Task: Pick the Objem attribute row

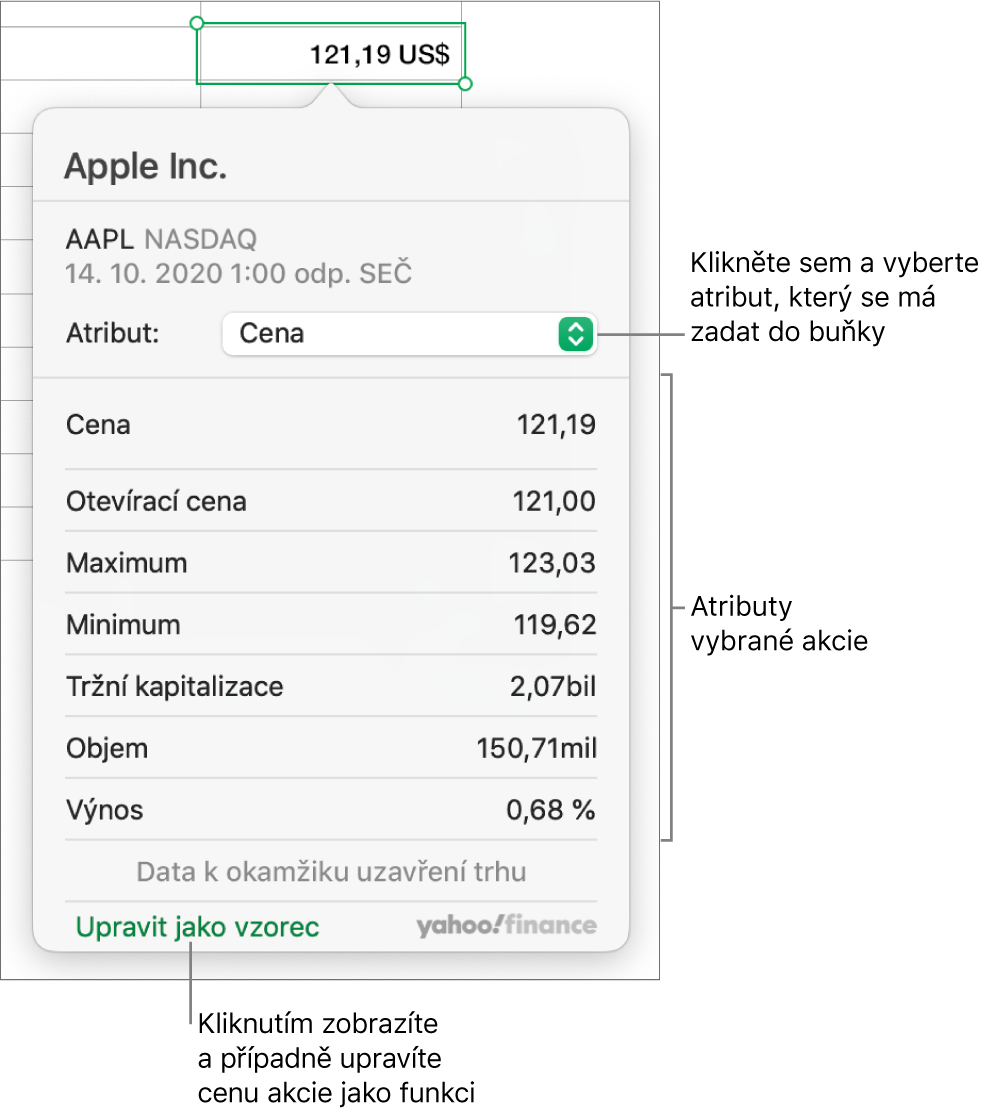Action: 331,748
